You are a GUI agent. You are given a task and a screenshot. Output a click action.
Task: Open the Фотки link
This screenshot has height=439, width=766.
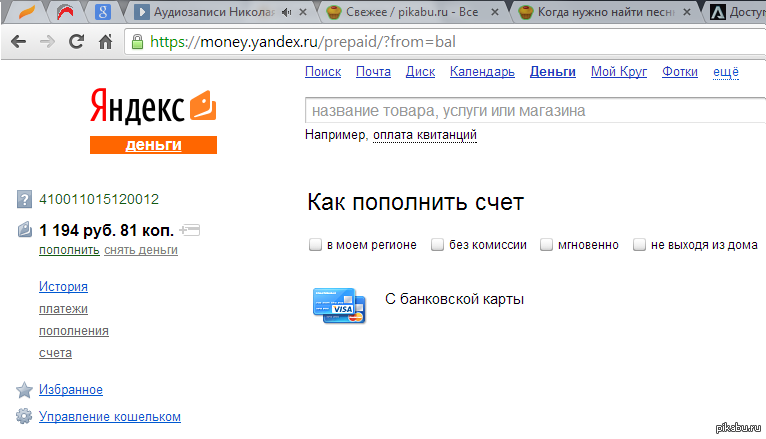[x=680, y=72]
